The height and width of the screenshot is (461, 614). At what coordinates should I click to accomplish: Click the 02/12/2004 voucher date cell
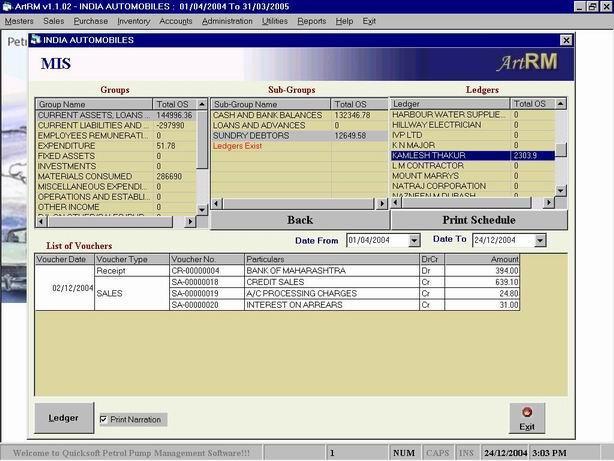tap(65, 288)
